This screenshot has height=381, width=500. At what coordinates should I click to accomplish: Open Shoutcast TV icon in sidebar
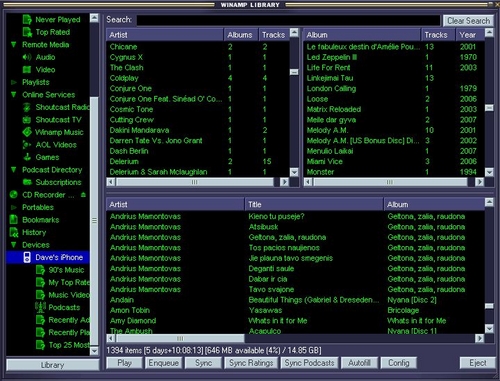point(27,120)
